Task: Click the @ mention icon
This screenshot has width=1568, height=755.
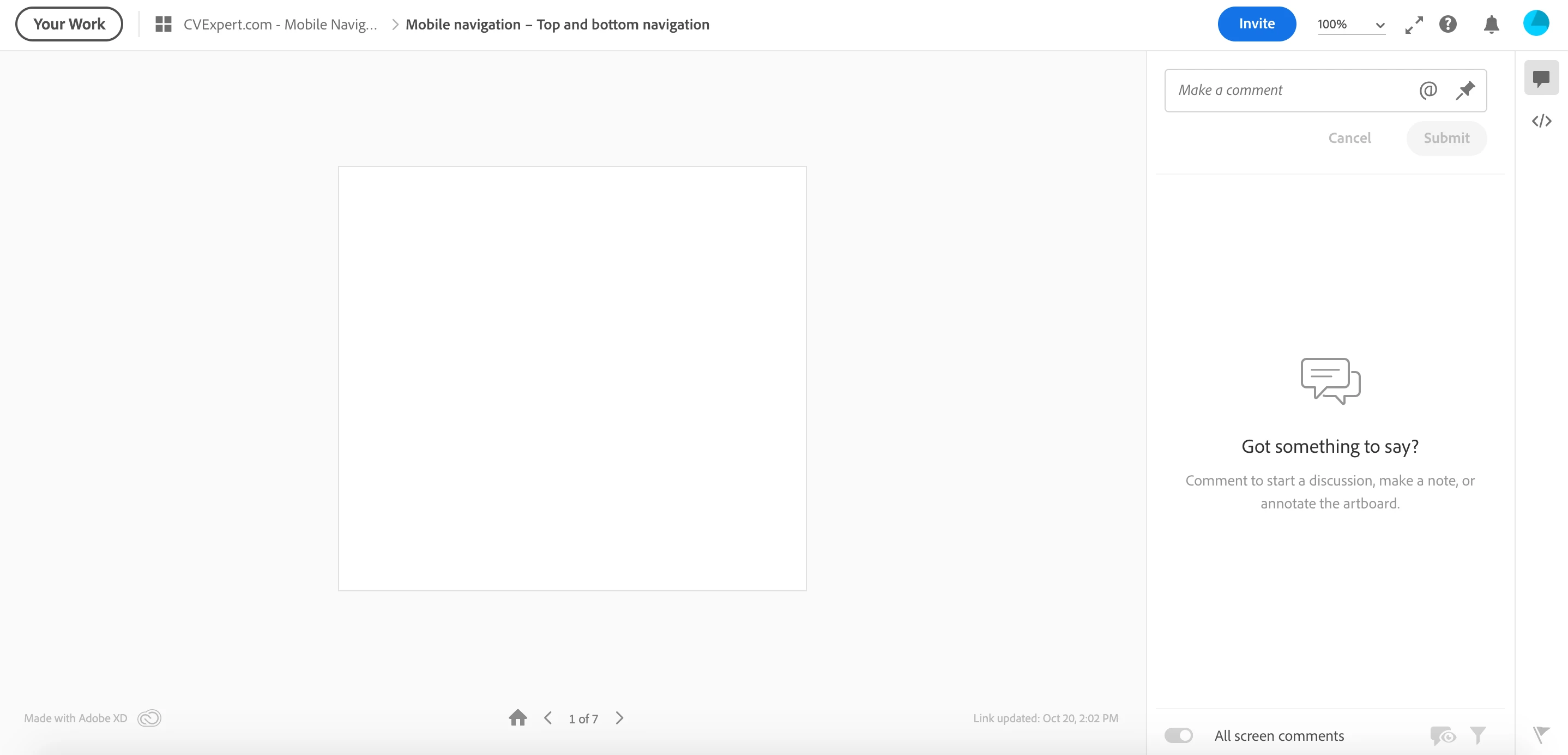Action: tap(1427, 90)
